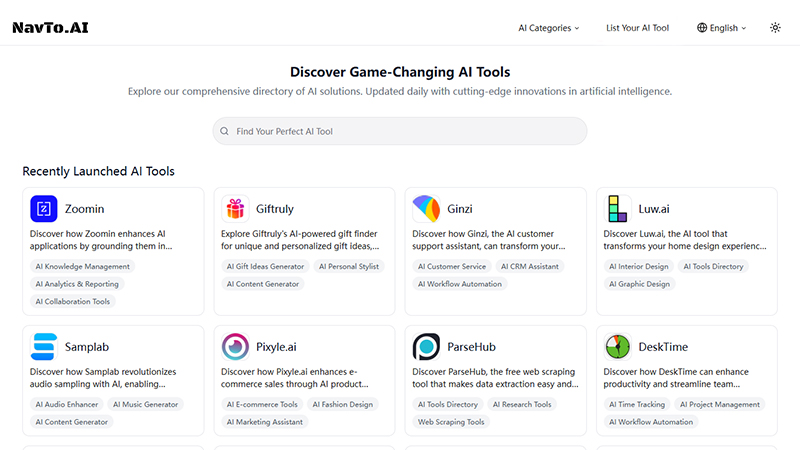Click the NavTo.AI site logo

coord(50,28)
